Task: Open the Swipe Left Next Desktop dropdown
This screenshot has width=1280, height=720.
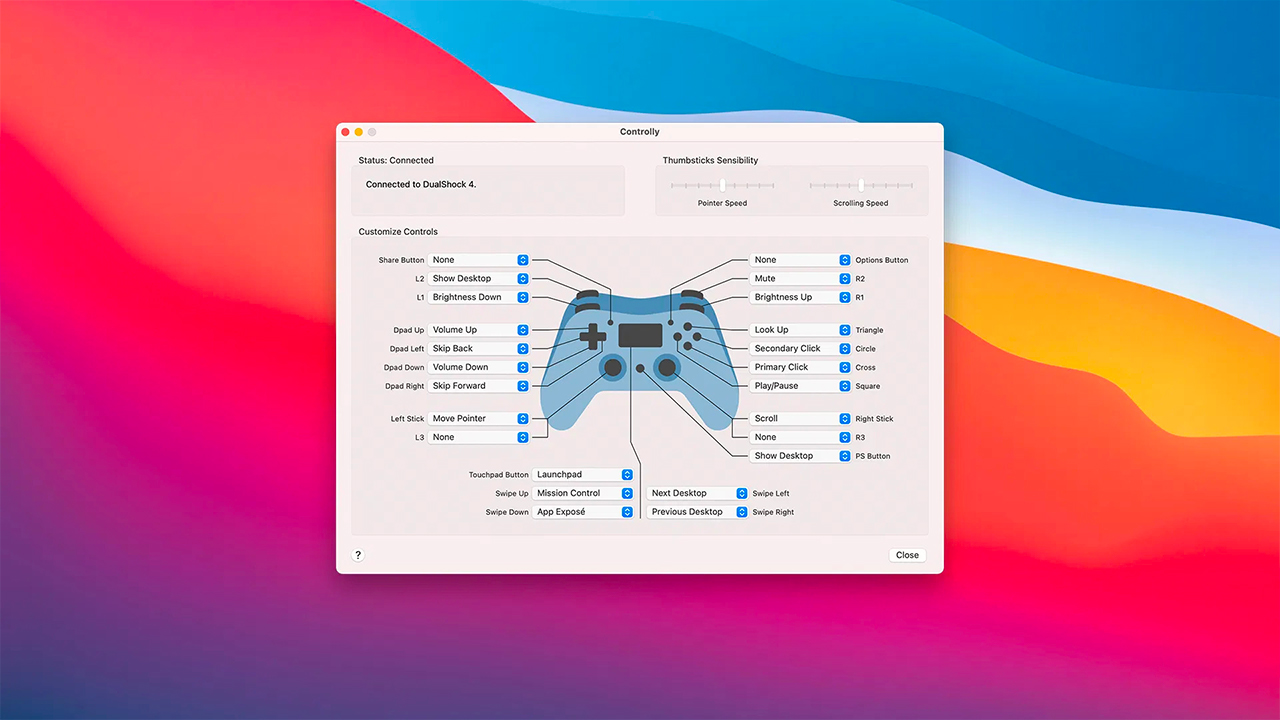Action: [698, 493]
